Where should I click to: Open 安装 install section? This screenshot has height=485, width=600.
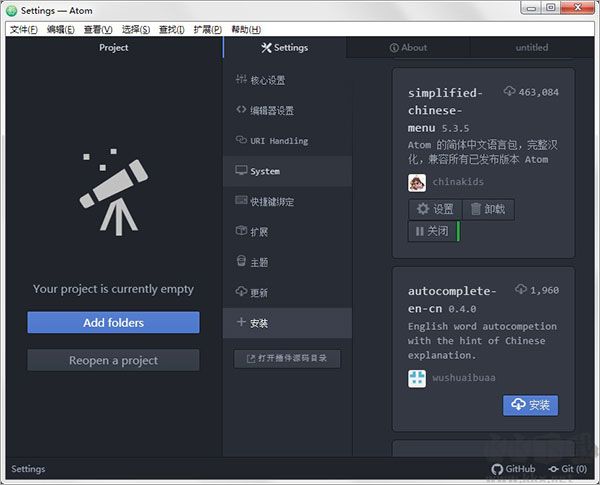click(x=287, y=323)
